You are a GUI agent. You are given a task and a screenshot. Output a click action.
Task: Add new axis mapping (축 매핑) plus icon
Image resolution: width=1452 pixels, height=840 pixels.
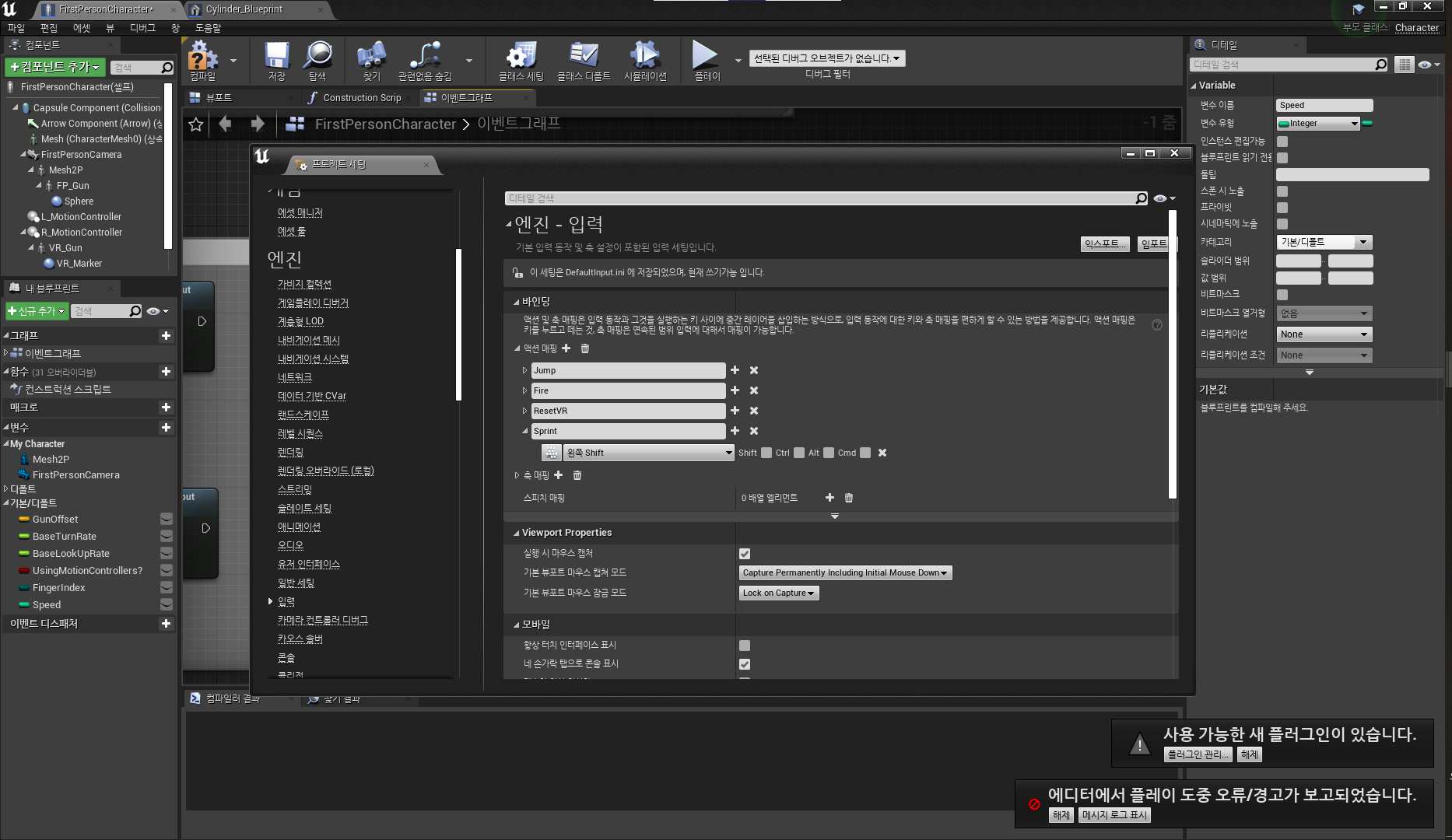(x=558, y=475)
